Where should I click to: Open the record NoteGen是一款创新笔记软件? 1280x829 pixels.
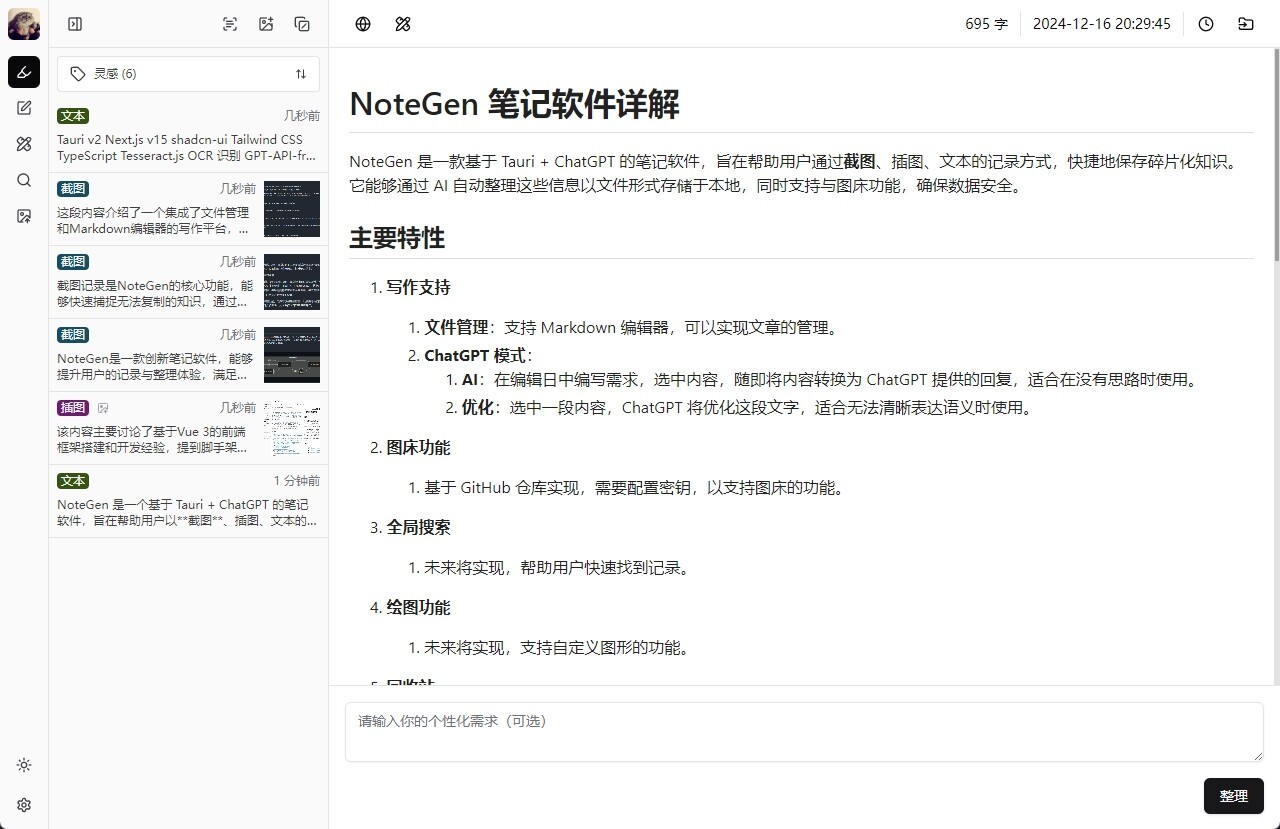pos(188,355)
